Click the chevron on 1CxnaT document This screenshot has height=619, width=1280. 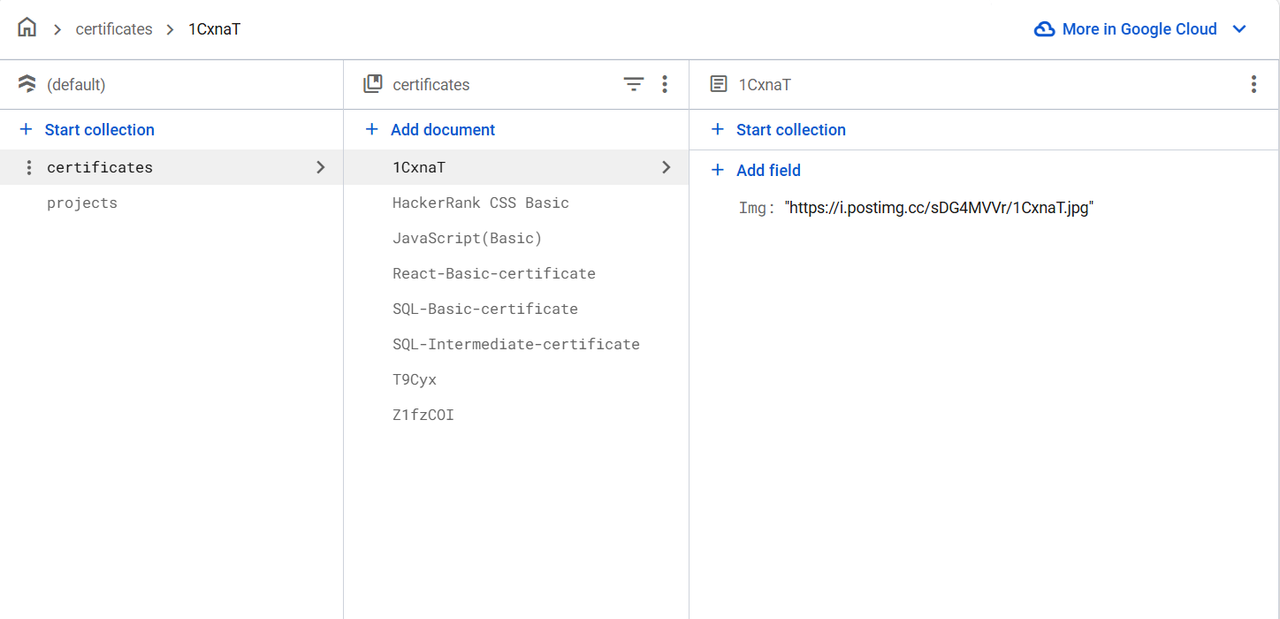pyautogui.click(x=666, y=167)
